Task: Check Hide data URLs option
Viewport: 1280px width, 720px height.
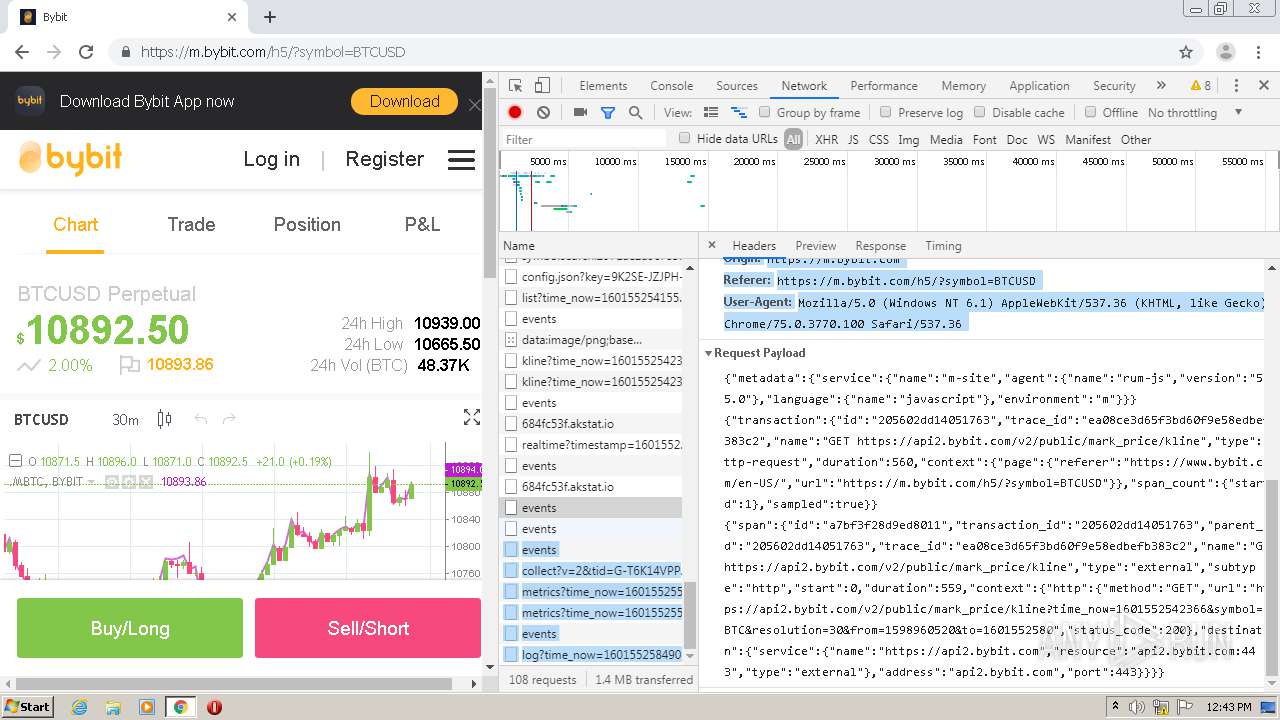Action: 684,139
